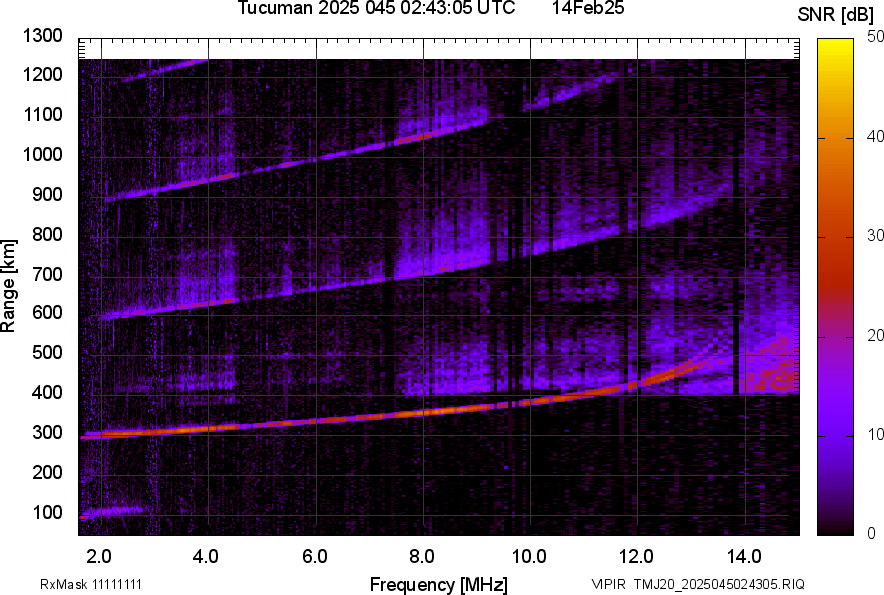Click the 'Frequency [MHz]' axis label

tap(439, 584)
